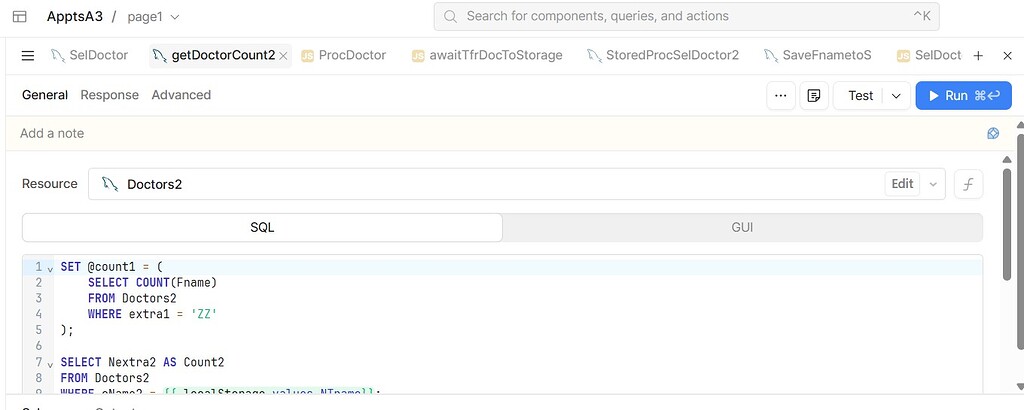The width and height of the screenshot is (1024, 410).
Task: Open the awaitTfrDocToStorage tab
Action: (487, 55)
